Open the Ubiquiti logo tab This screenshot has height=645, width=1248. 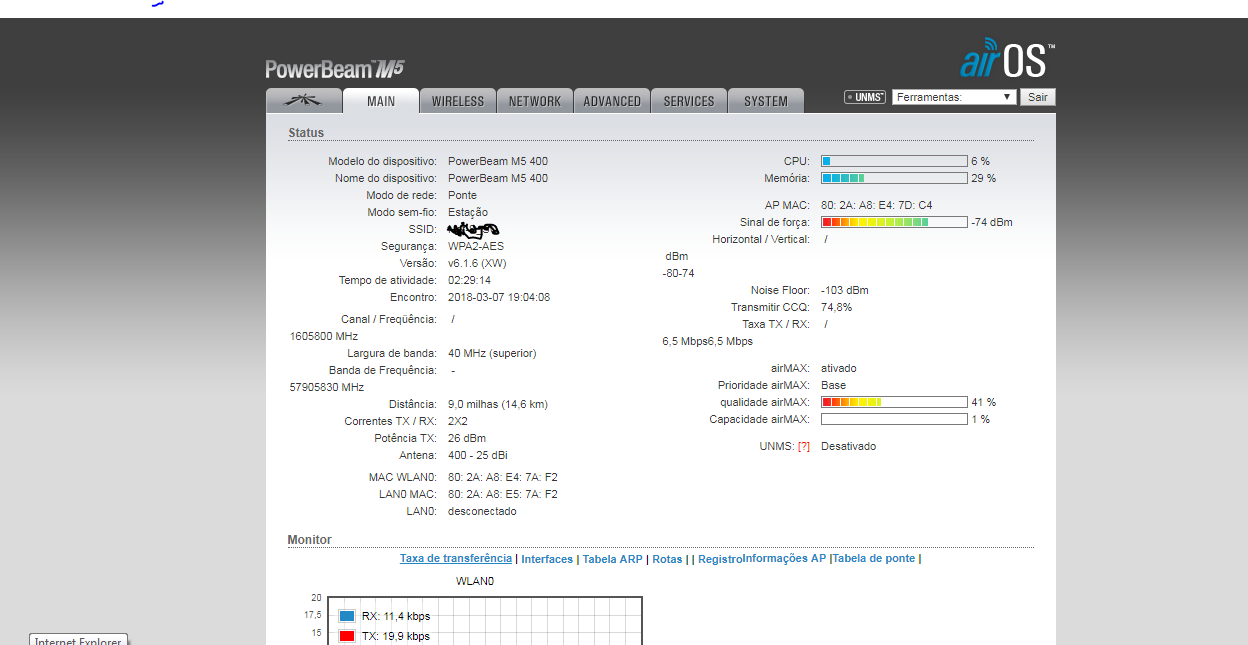303,101
